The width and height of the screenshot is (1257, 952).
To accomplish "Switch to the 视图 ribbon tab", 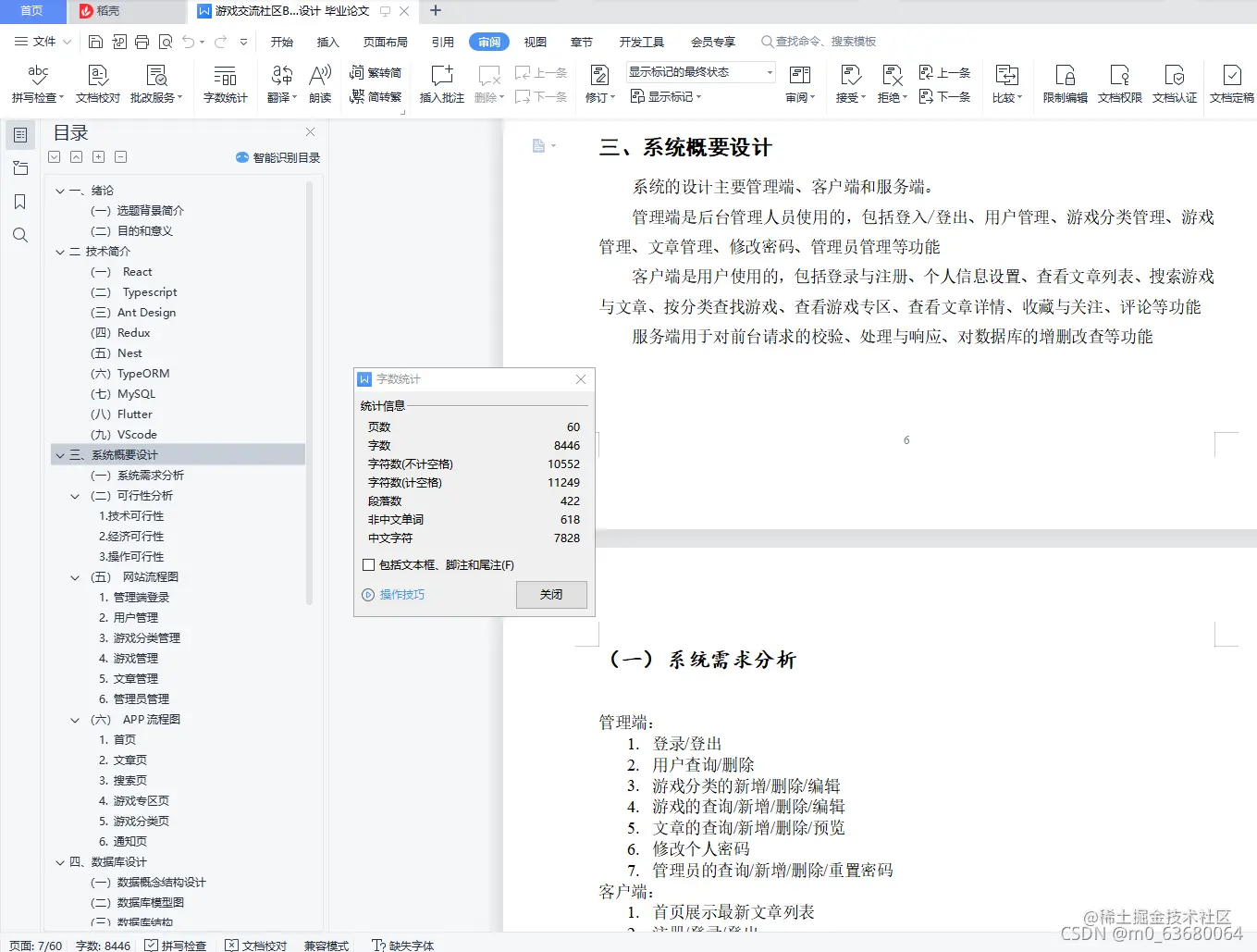I will point(536,41).
